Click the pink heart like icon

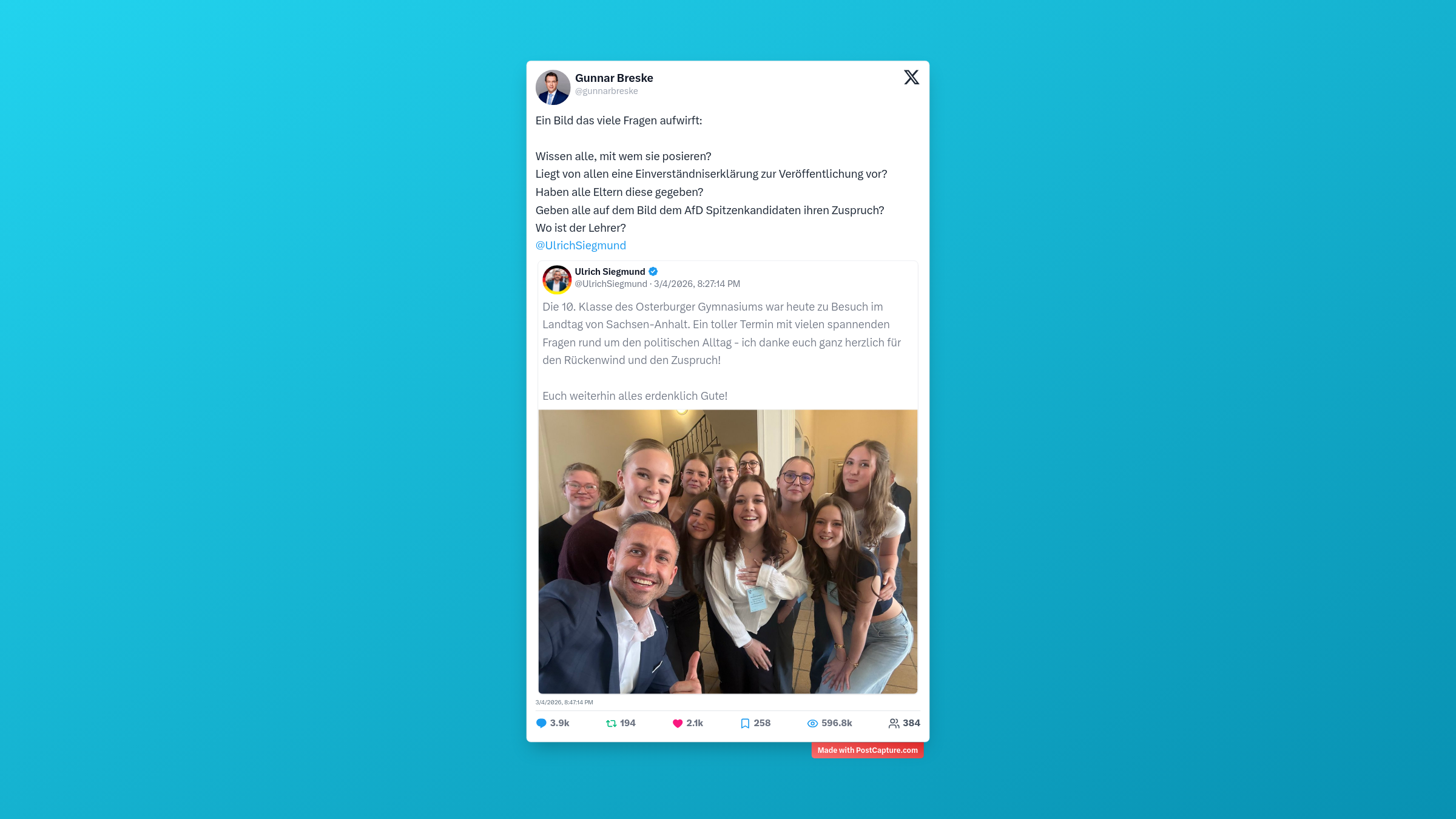pos(678,723)
